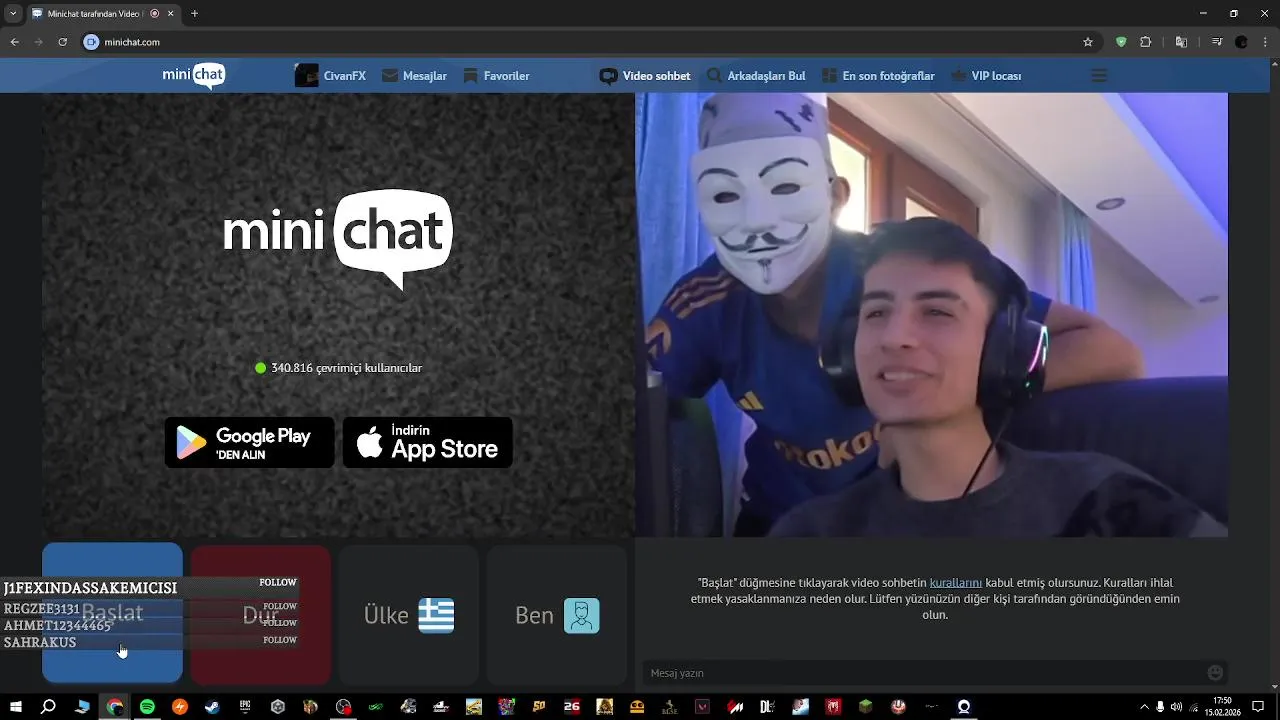The height and width of the screenshot is (720, 1280).
Task: Open the Google Play download badge
Action: click(x=250, y=442)
